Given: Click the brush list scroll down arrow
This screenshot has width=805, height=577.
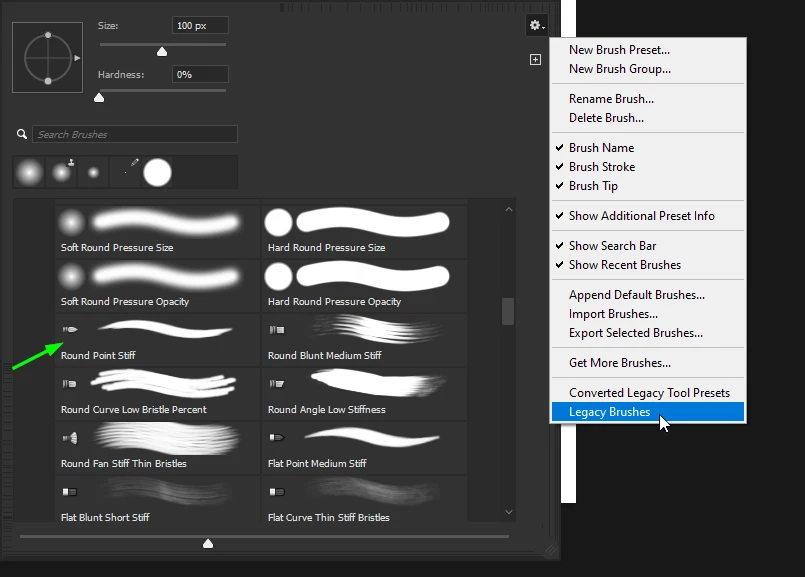Looking at the screenshot, I should (x=509, y=512).
